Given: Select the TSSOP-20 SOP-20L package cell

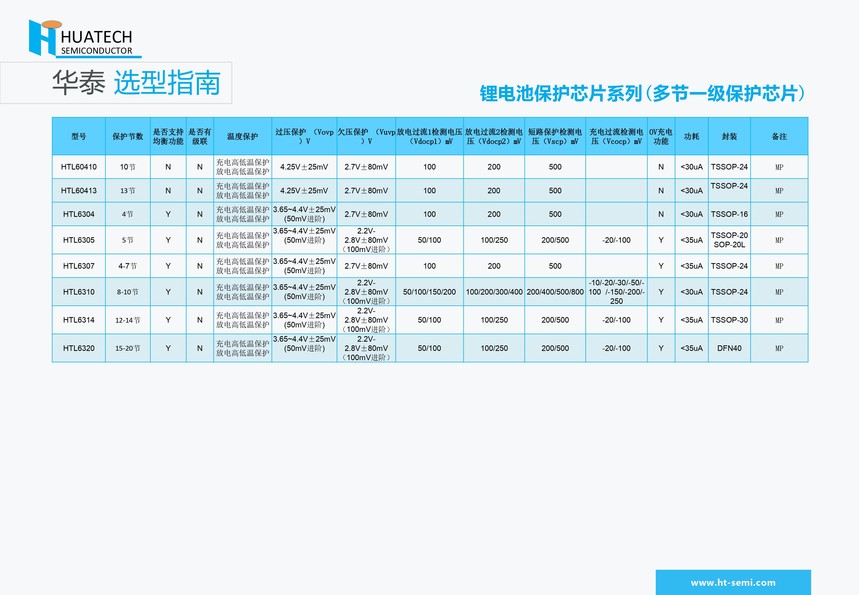Looking at the screenshot, I should (729, 240).
